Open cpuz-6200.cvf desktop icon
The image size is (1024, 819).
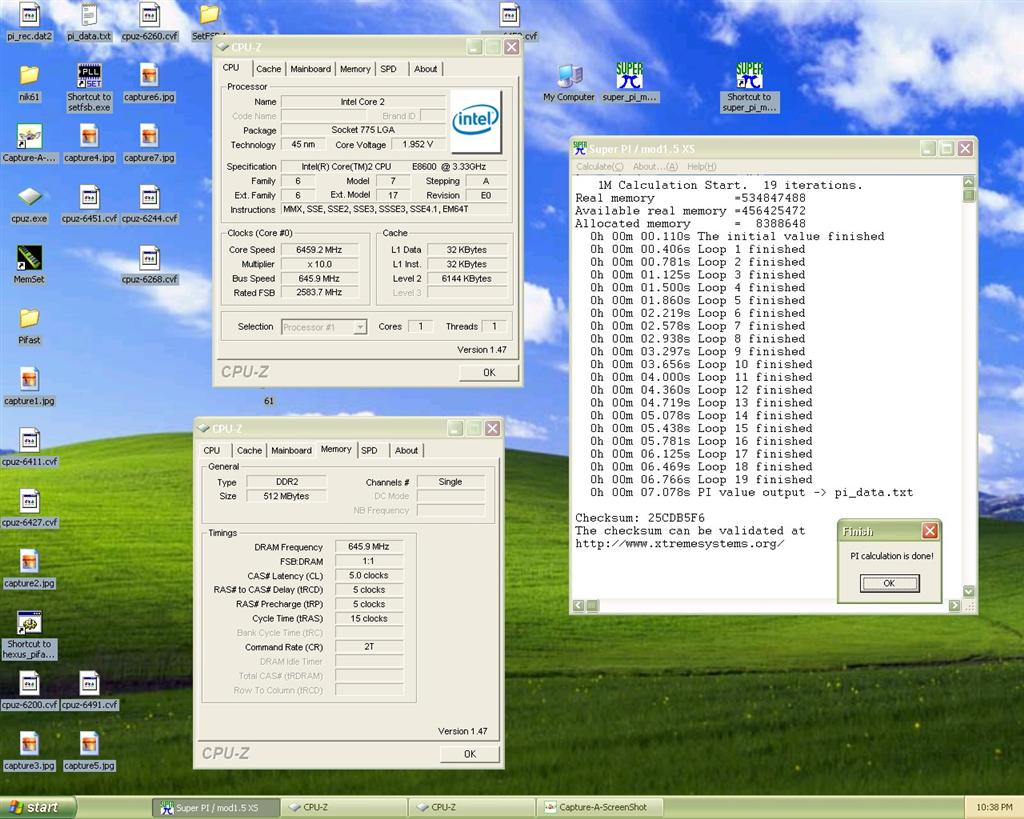click(x=29, y=690)
